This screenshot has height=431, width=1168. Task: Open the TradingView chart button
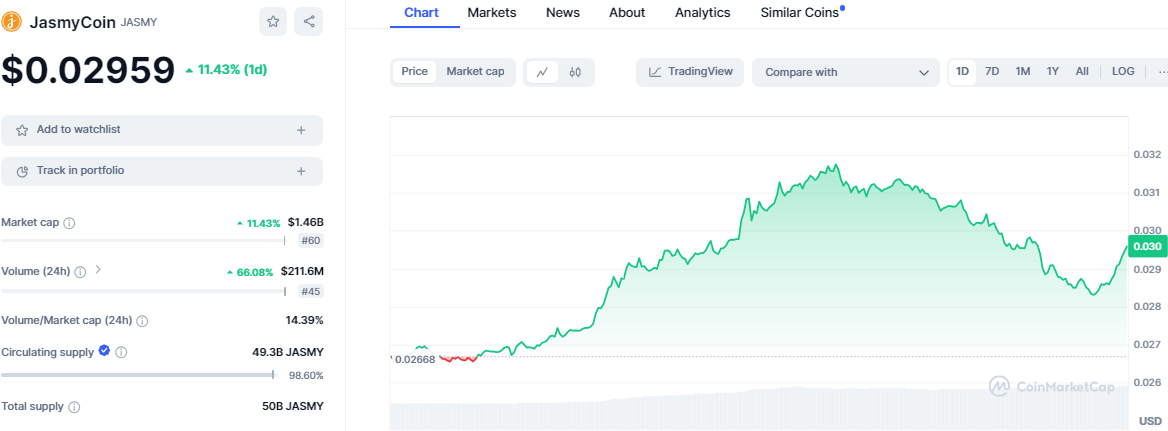tap(690, 72)
